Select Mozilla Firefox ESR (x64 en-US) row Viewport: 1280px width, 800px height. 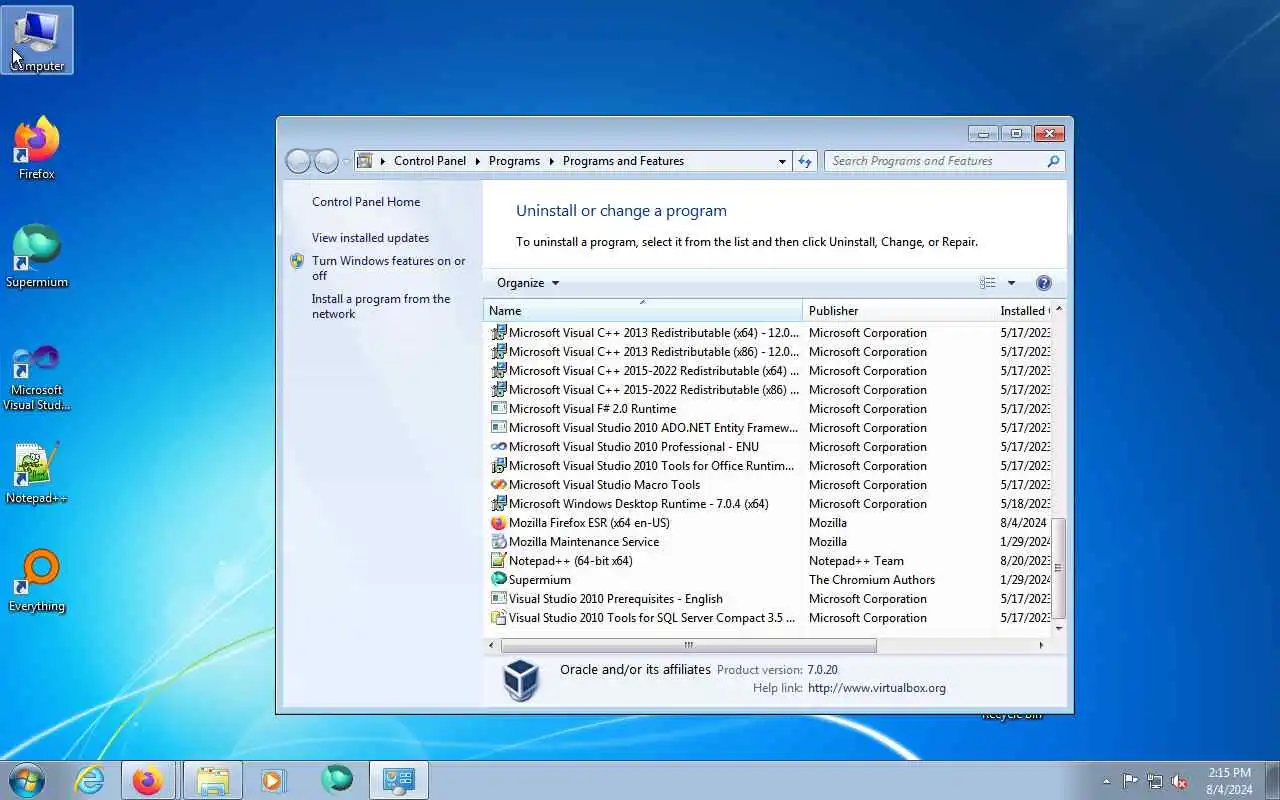pyautogui.click(x=769, y=523)
